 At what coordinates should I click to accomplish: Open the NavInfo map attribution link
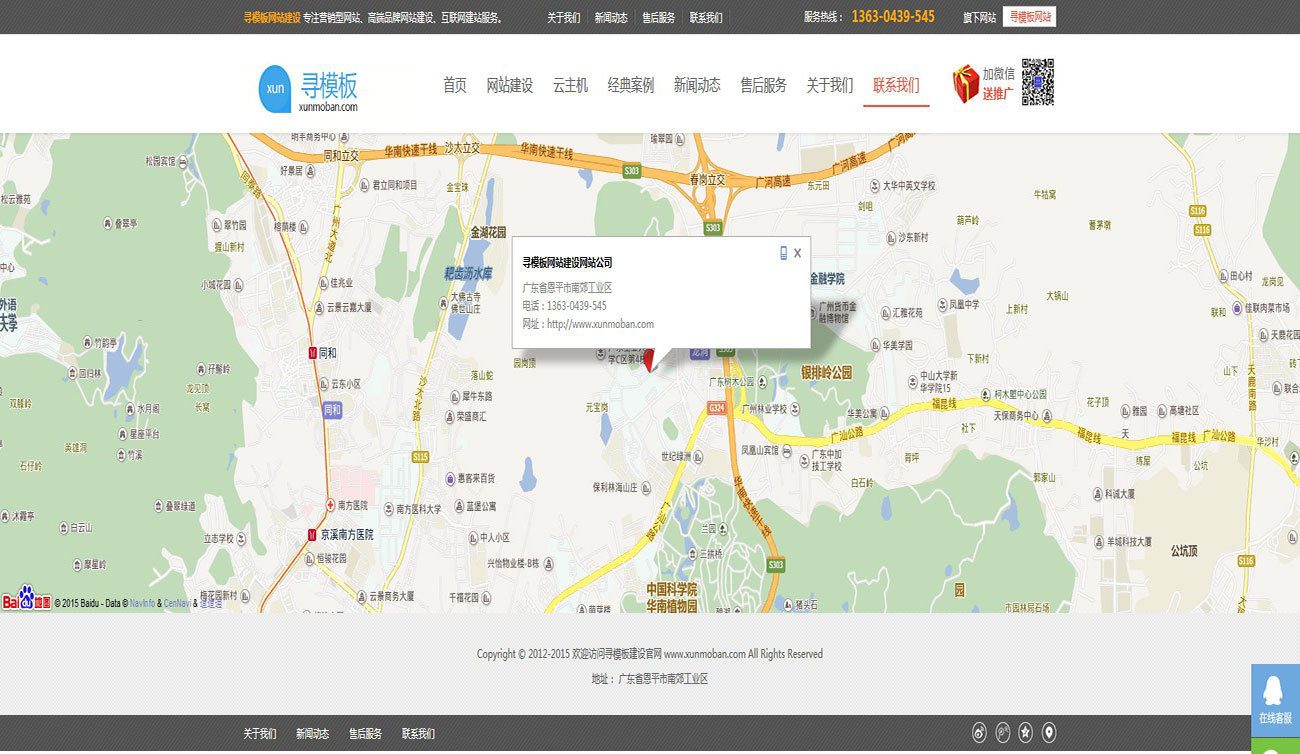pos(143,604)
